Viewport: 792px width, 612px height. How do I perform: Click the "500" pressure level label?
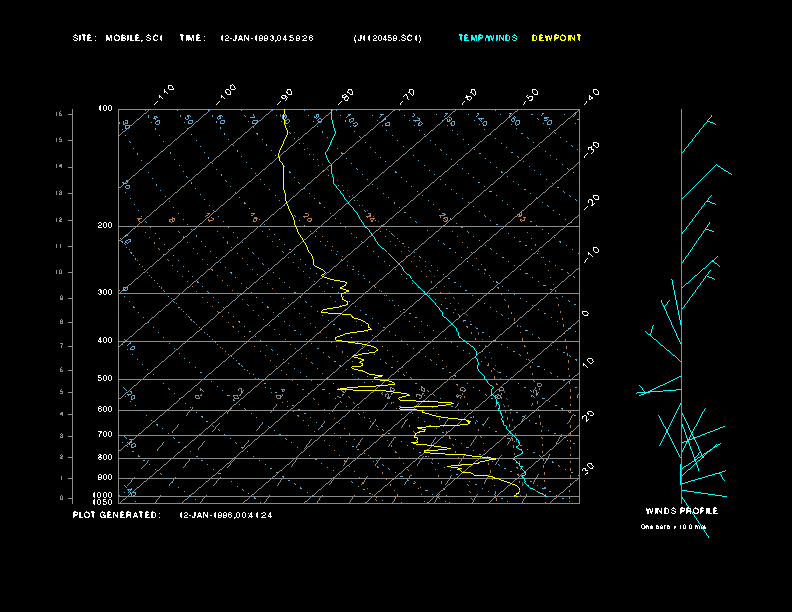click(x=105, y=378)
